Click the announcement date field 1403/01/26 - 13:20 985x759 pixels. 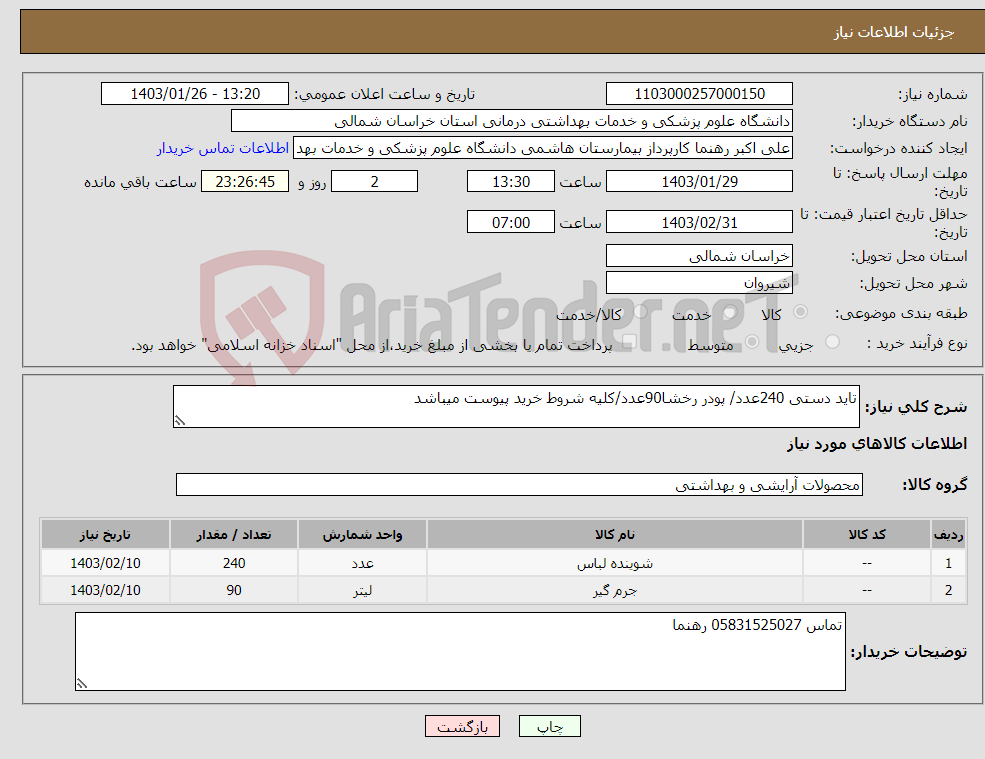point(195,94)
